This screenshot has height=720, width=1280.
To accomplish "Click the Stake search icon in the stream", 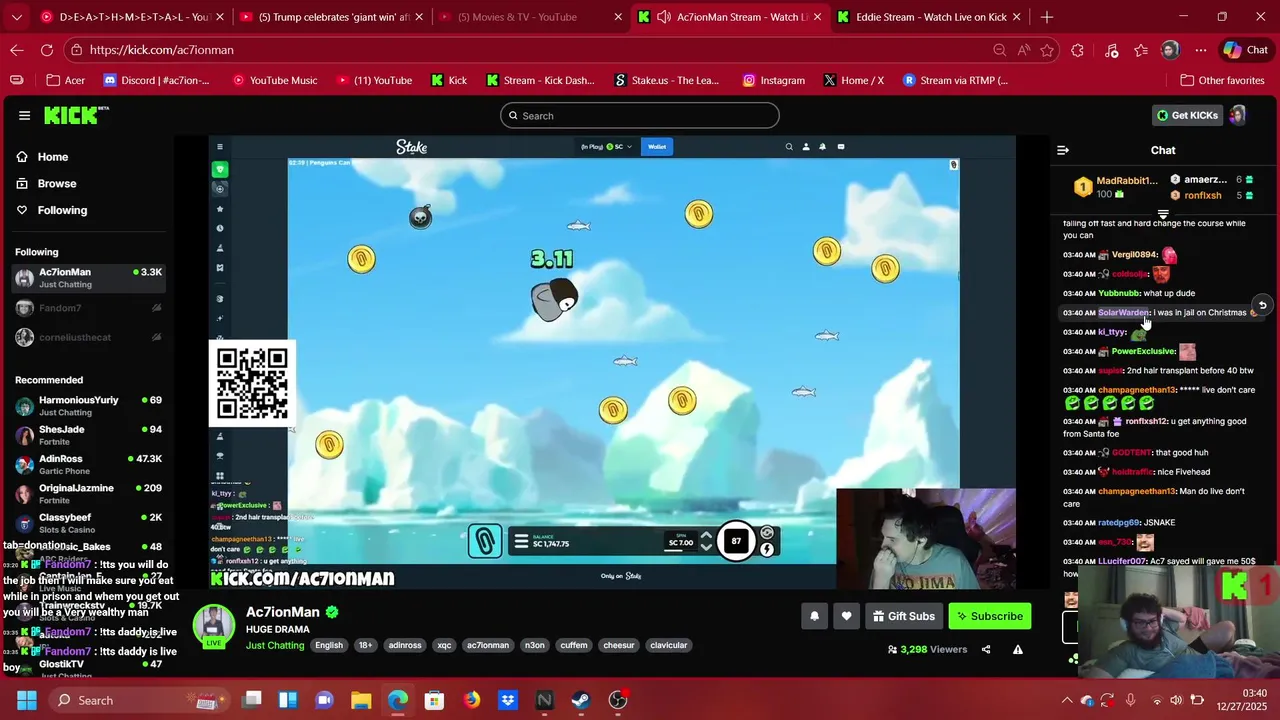I will tap(789, 147).
